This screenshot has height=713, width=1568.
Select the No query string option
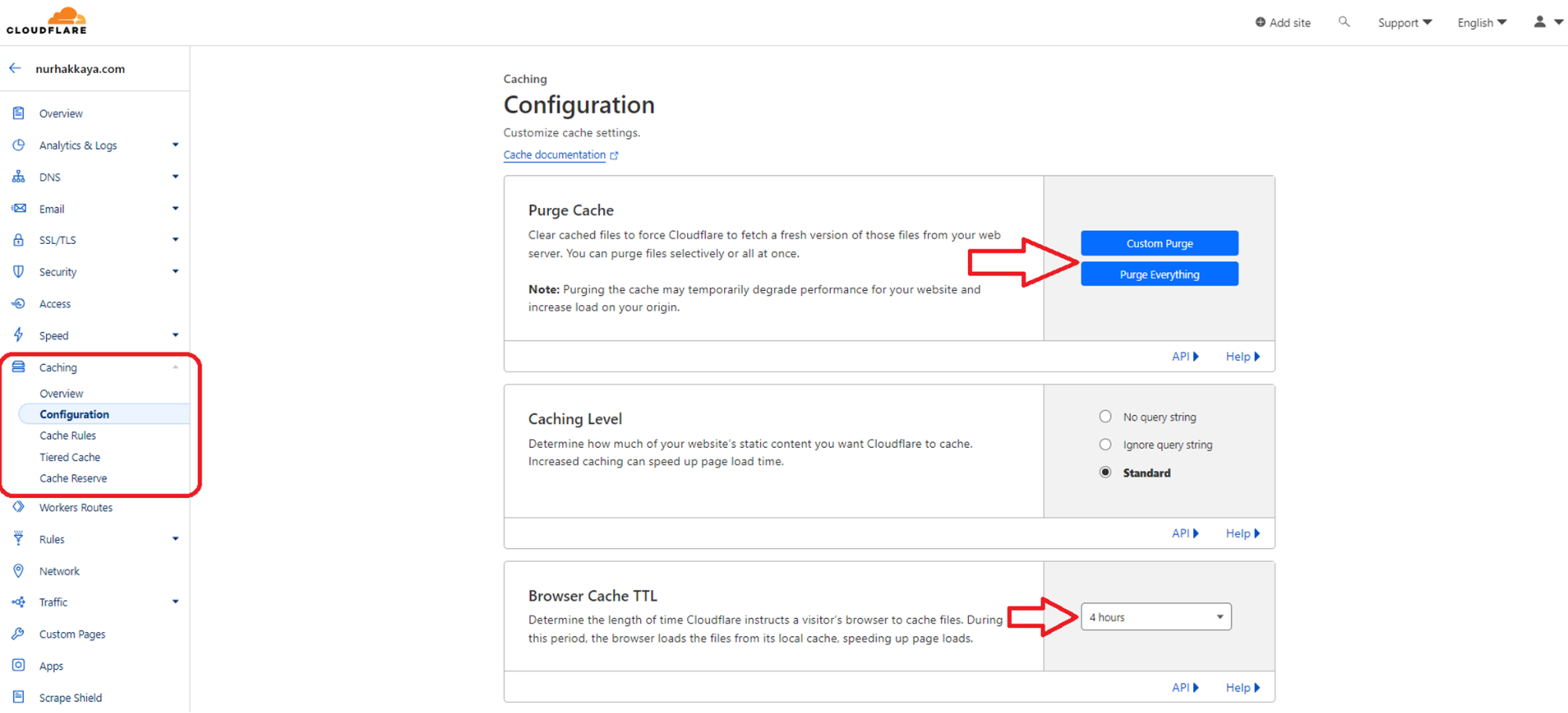(x=1105, y=417)
